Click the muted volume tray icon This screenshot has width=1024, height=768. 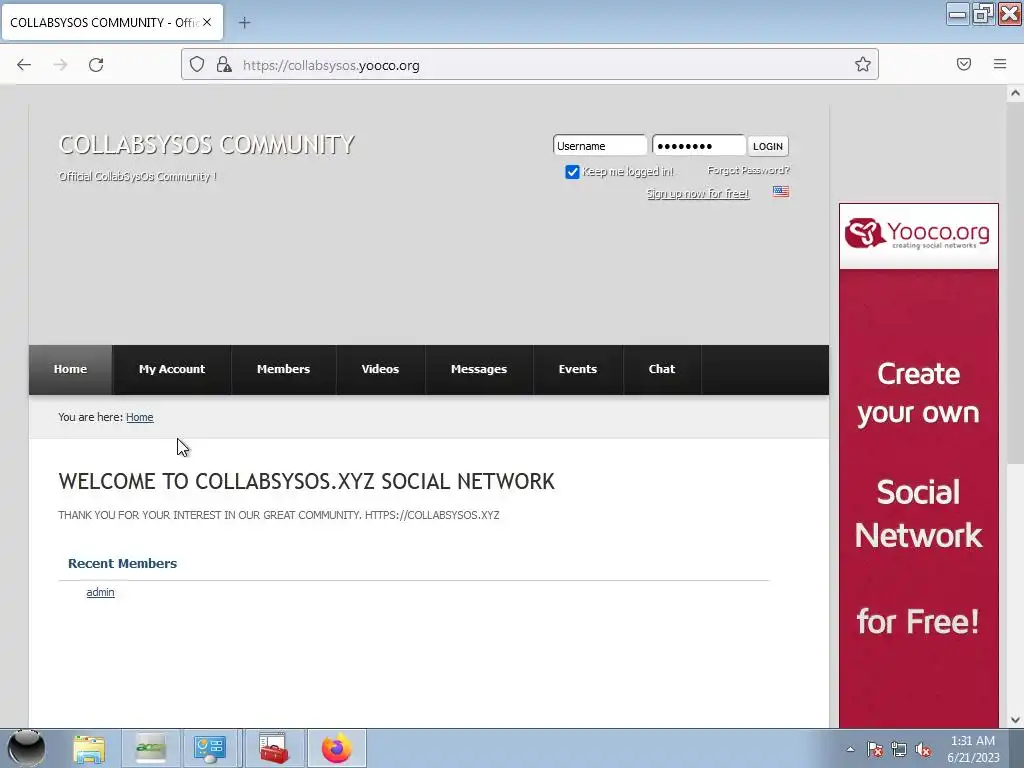point(923,749)
